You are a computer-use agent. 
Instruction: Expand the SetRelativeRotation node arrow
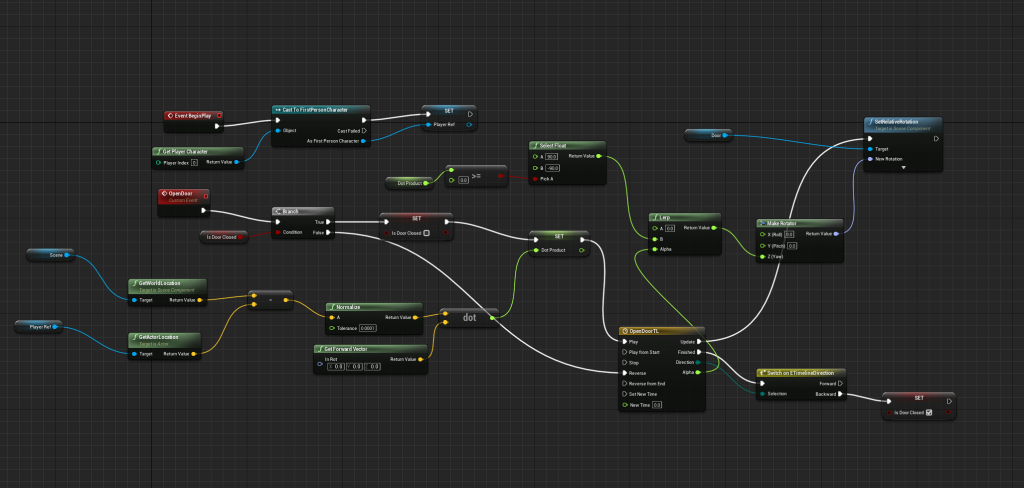(903, 168)
